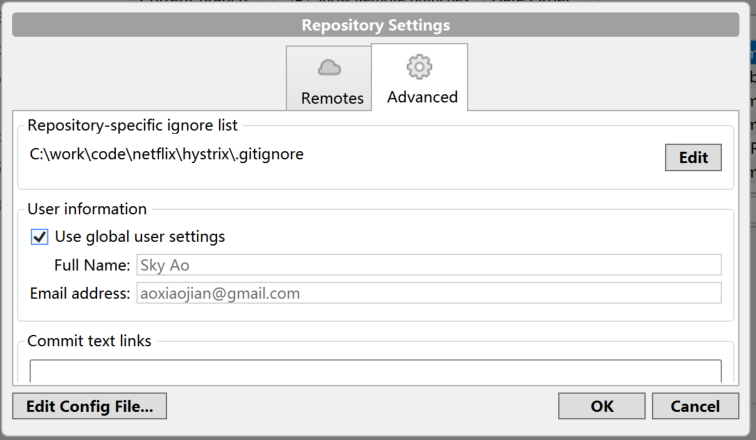Select the Advanced tab label
The height and width of the screenshot is (440, 756).
coord(422,97)
